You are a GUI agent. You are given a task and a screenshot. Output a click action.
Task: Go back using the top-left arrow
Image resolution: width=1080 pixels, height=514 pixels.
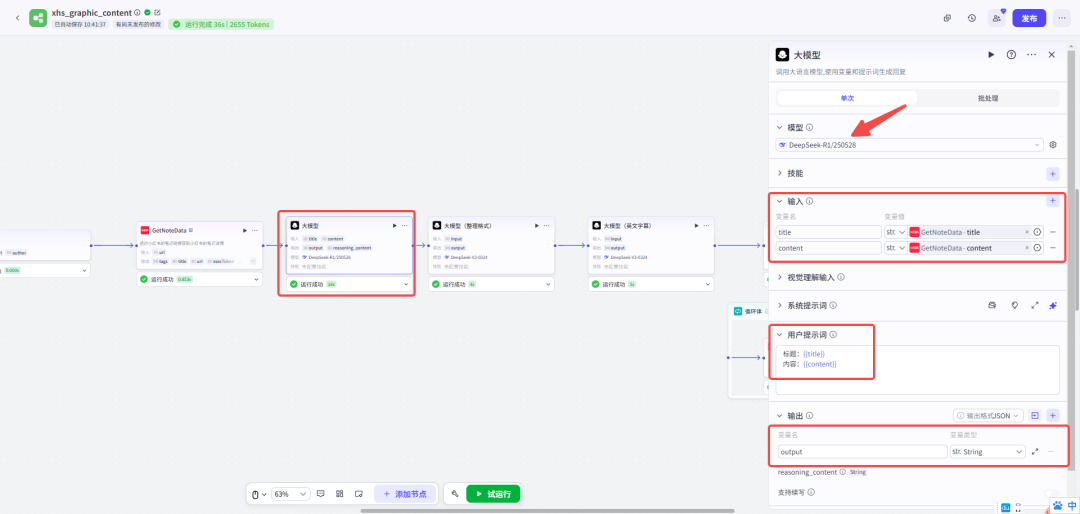(x=17, y=18)
